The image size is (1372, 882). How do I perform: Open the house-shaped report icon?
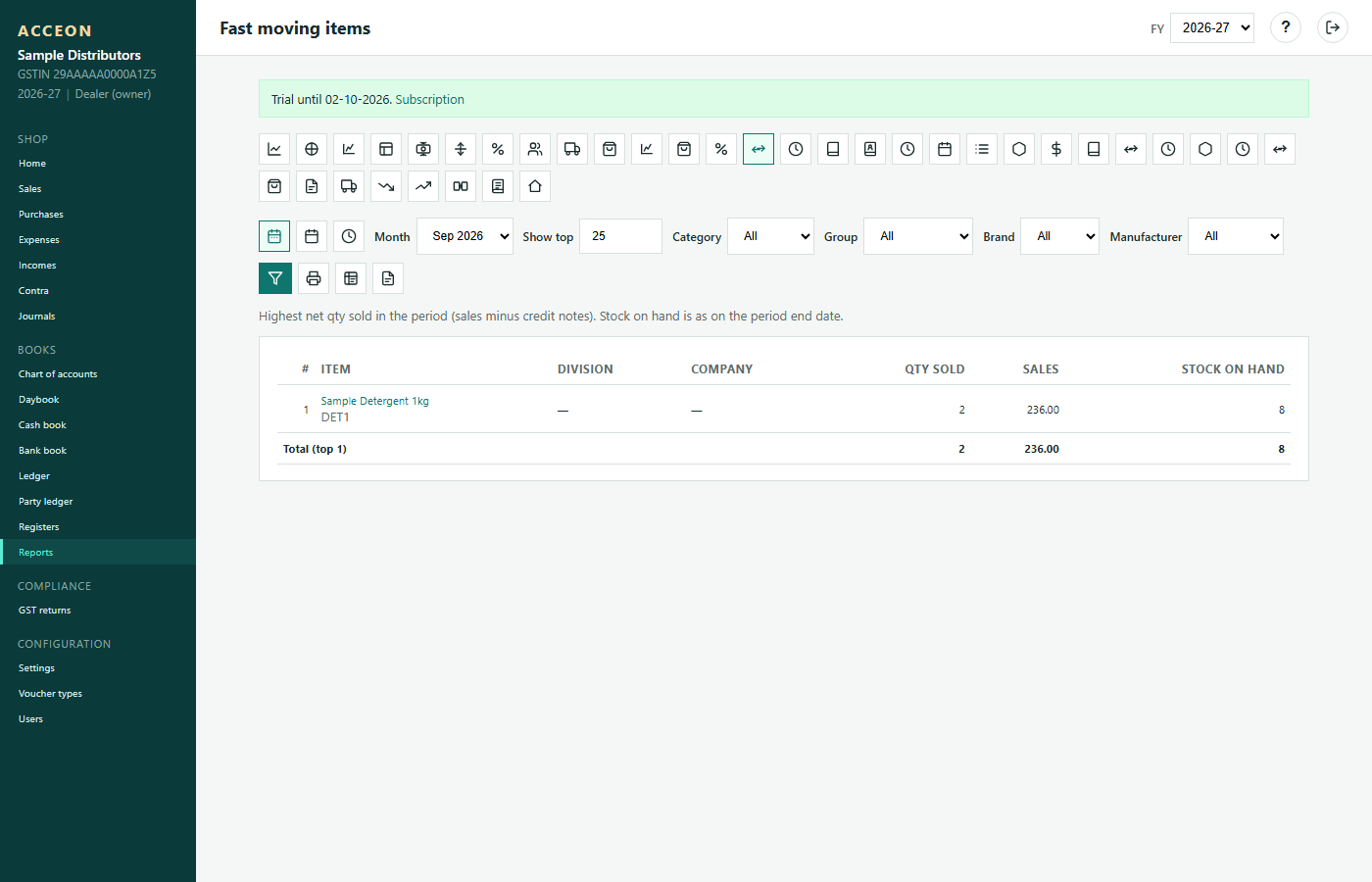click(x=535, y=186)
